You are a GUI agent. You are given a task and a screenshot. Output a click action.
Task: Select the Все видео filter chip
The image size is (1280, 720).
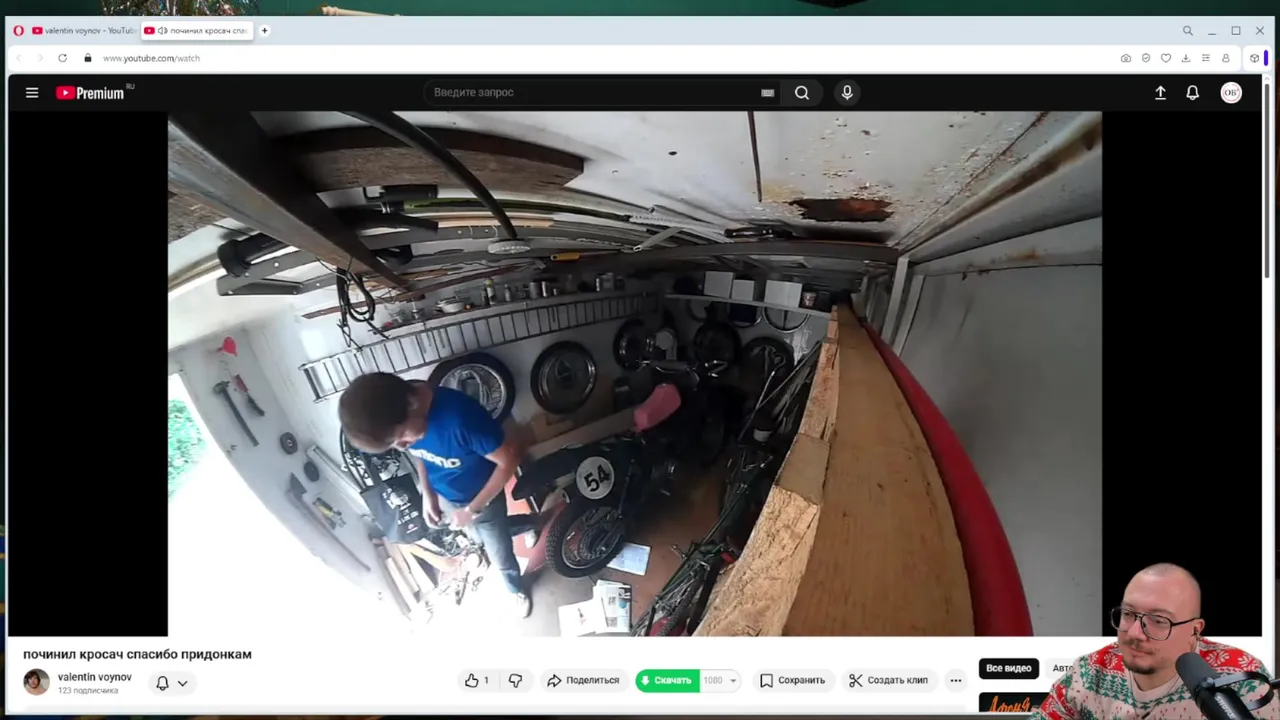(x=1008, y=668)
